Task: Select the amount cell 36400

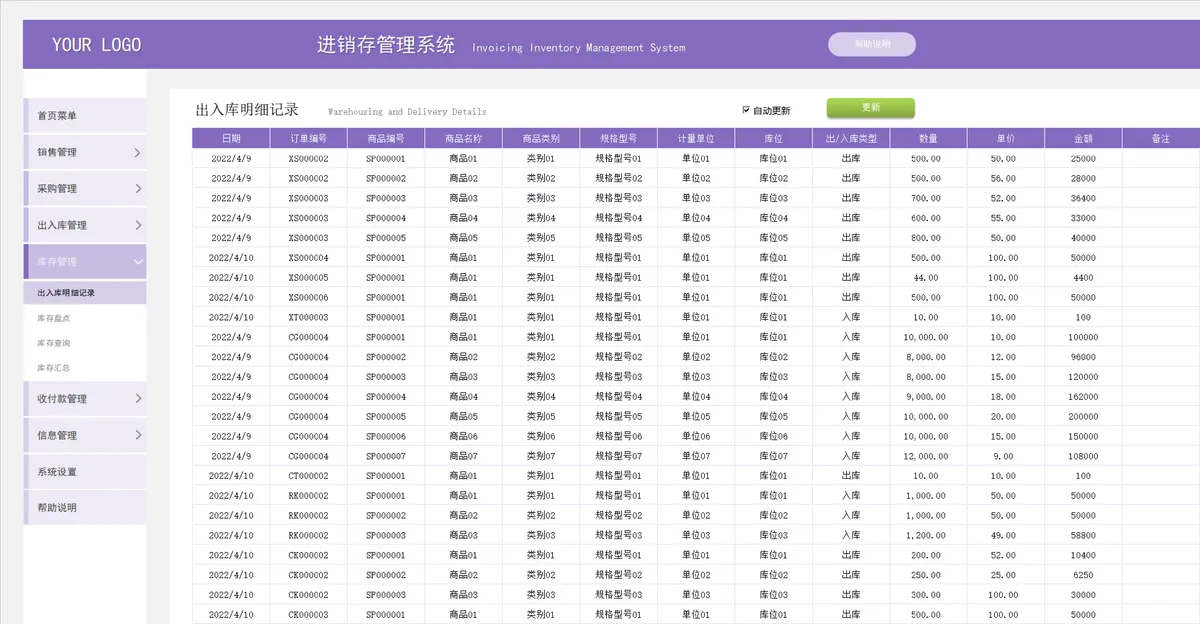Action: tap(1083, 198)
